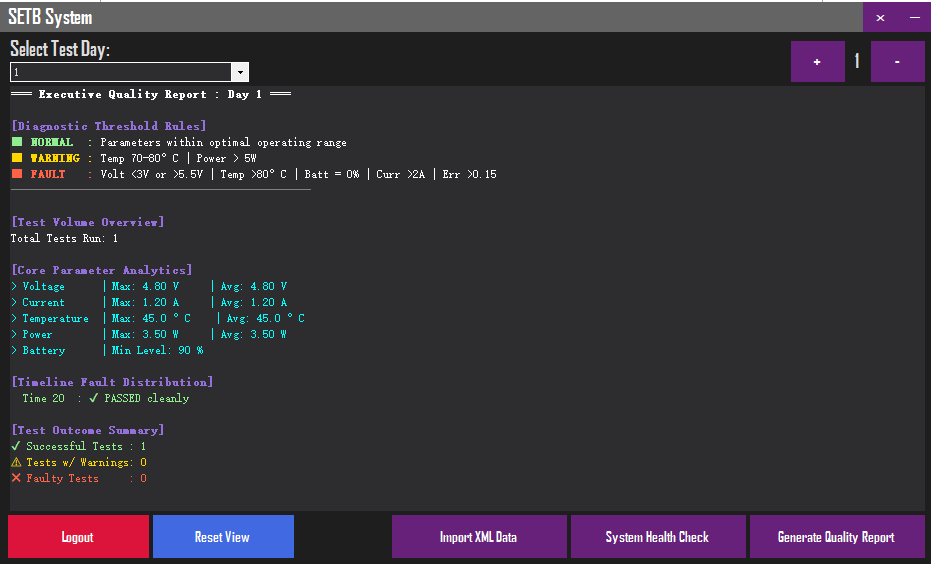Close the SETB System window

[881, 17]
